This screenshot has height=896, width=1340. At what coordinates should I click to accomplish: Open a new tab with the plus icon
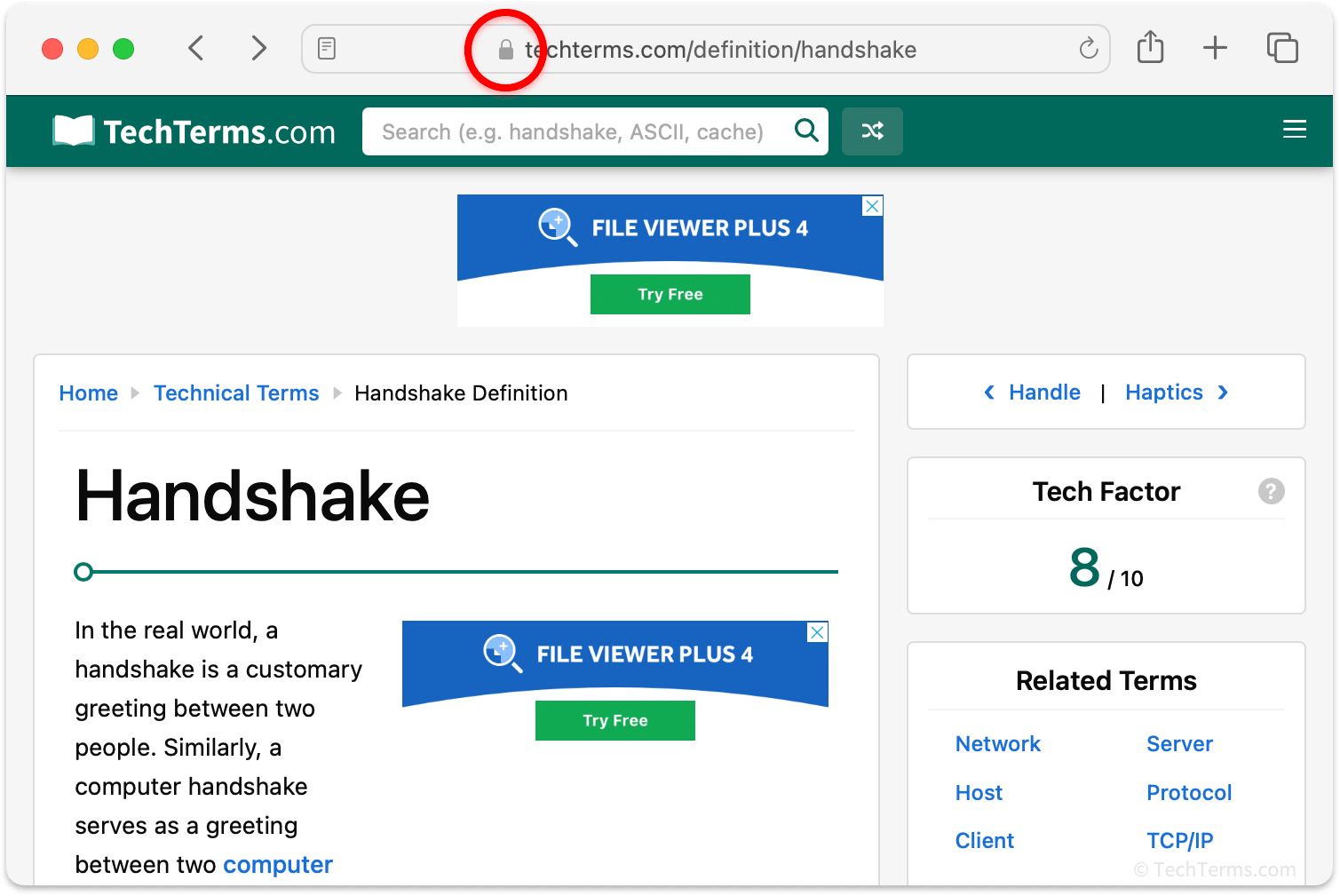click(1215, 48)
